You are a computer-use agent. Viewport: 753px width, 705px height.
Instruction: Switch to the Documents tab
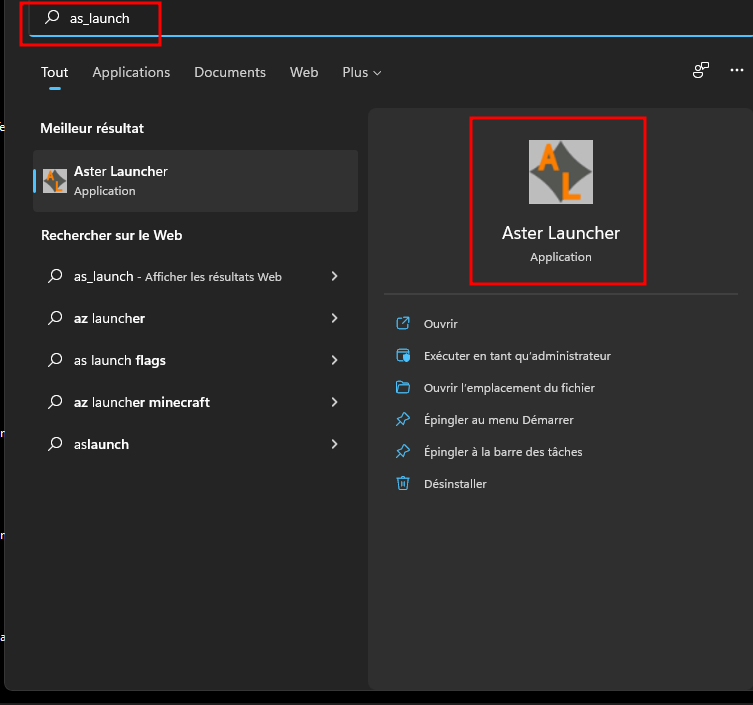tap(230, 72)
